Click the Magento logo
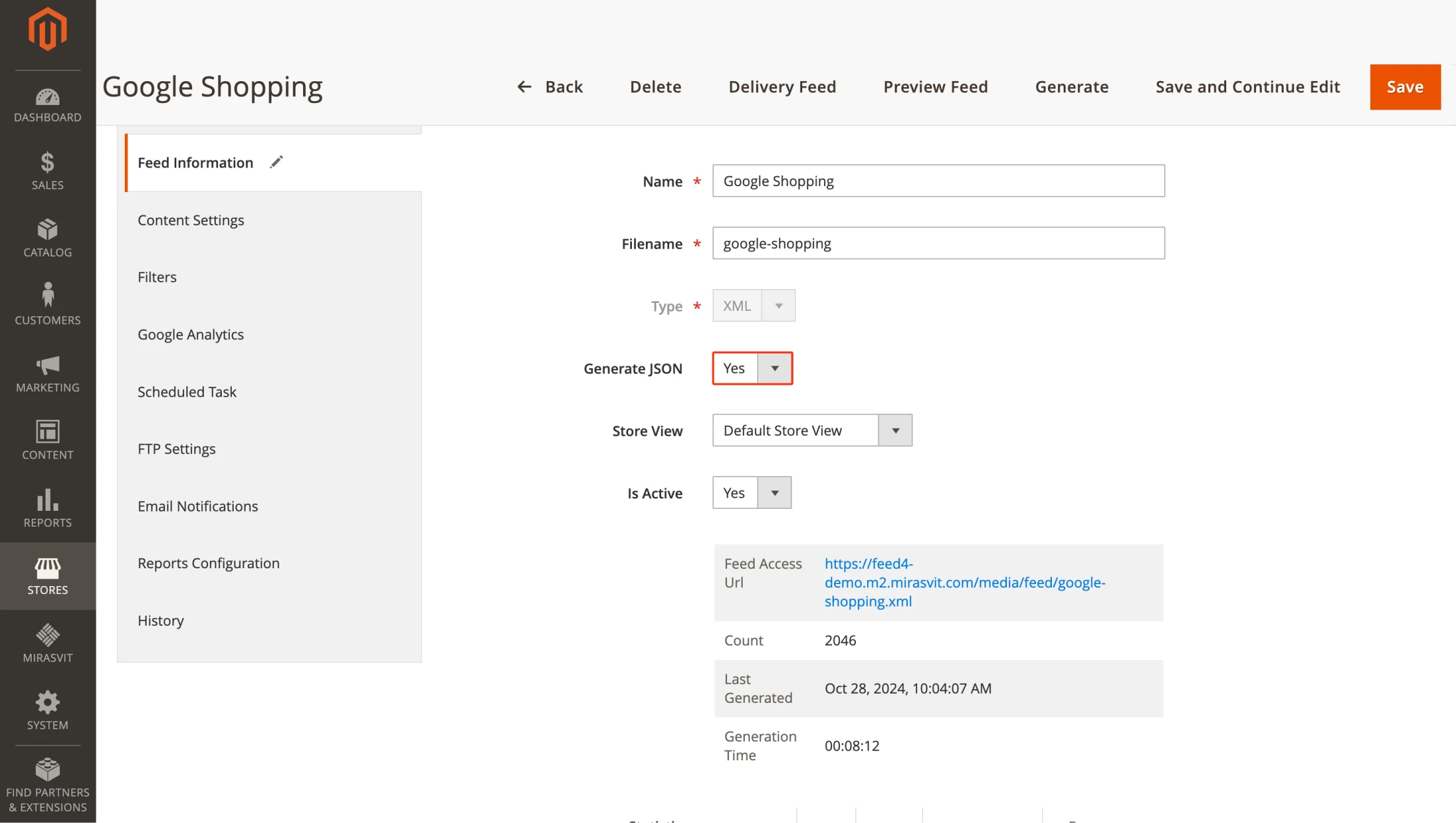The height and width of the screenshot is (823, 1456). (x=47, y=28)
